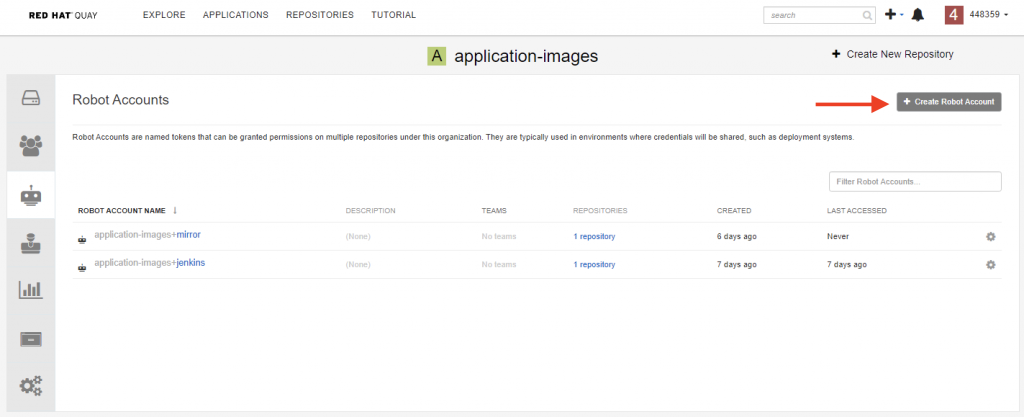Image resolution: width=1024 pixels, height=417 pixels.
Task: Open the 448359 user account menu
Action: coord(976,14)
